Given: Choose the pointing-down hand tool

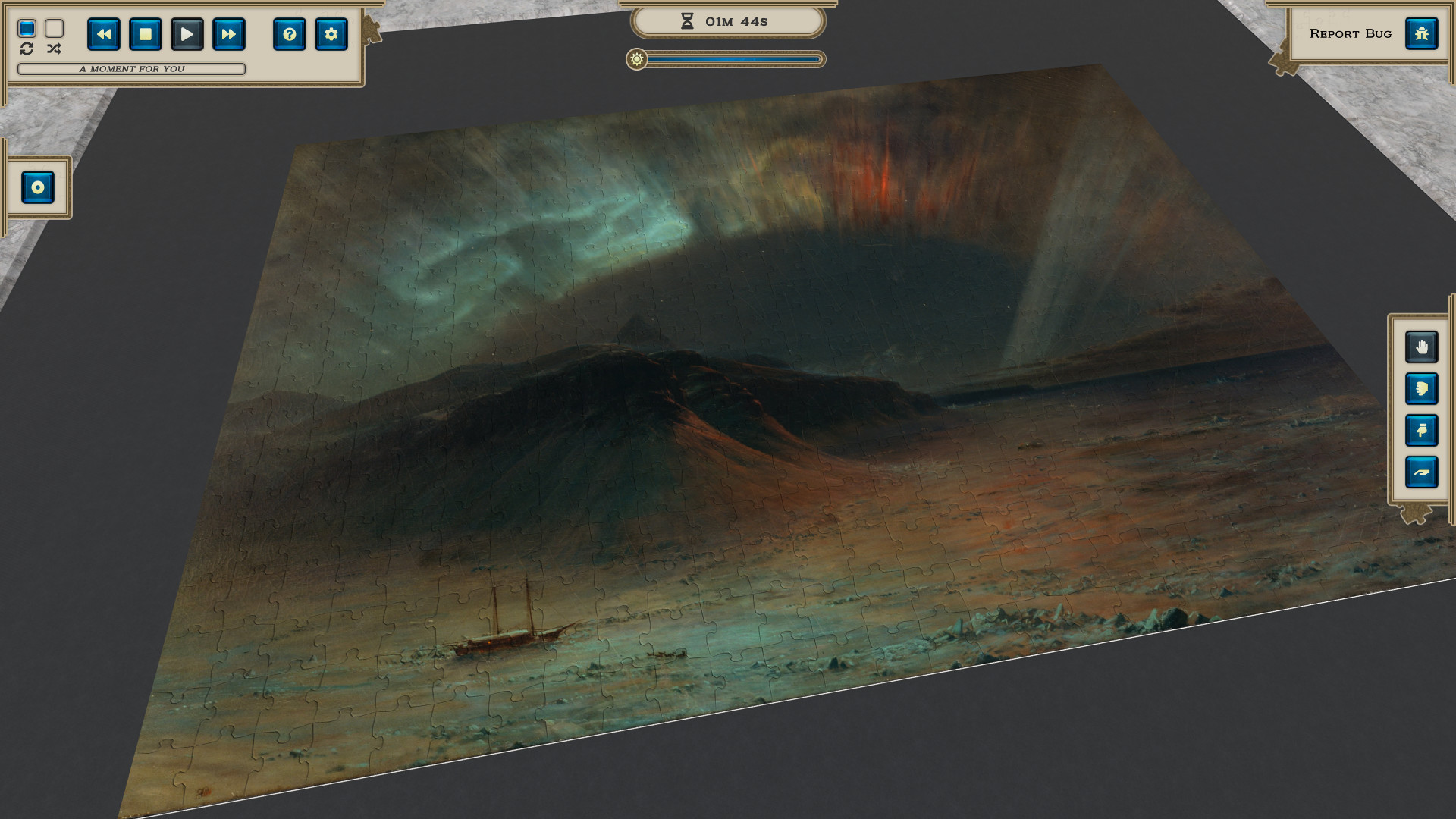Looking at the screenshot, I should [1422, 431].
